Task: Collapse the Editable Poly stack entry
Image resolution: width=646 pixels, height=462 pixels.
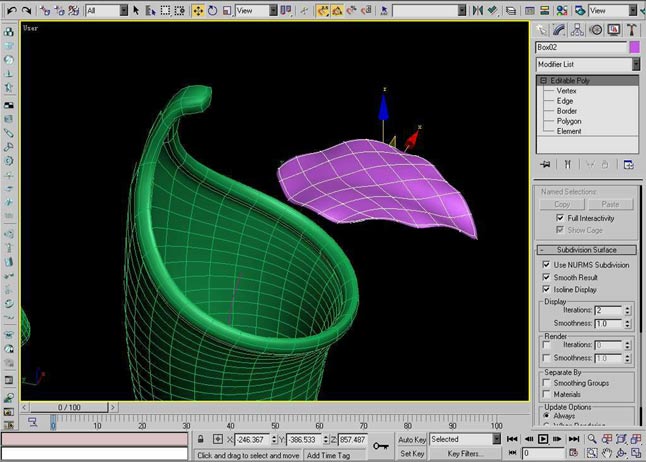Action: click(543, 81)
